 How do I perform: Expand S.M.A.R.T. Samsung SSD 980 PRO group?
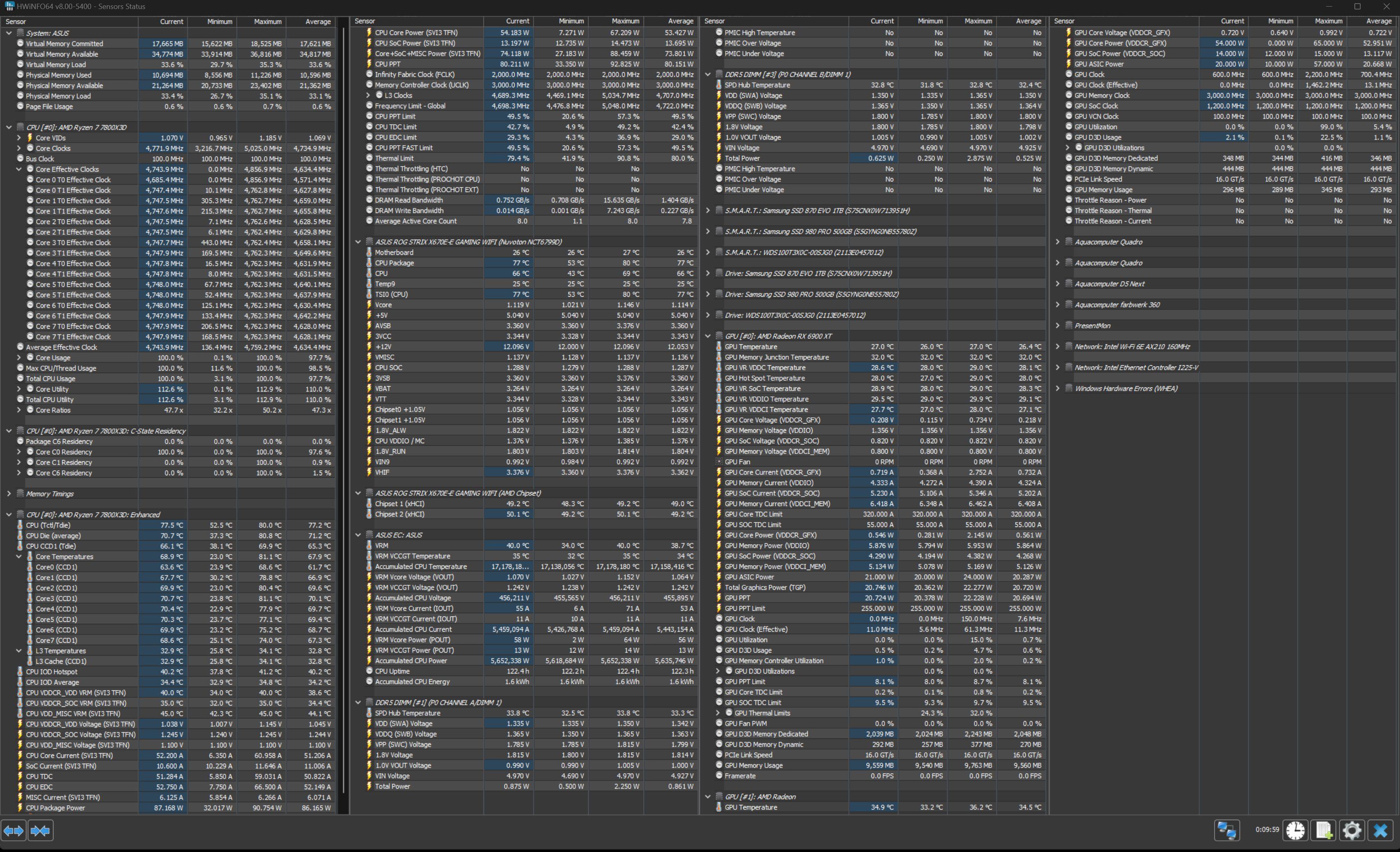[x=708, y=231]
